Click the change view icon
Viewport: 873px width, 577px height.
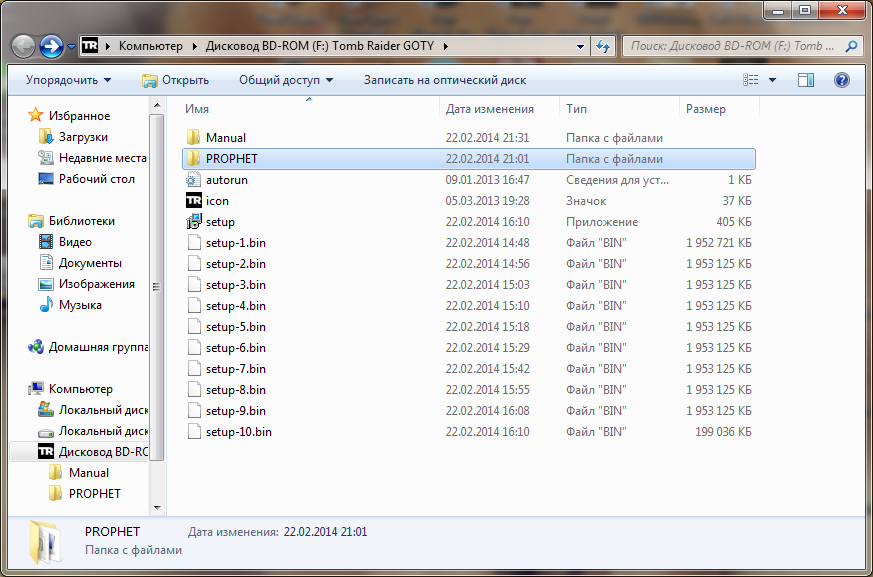[751, 80]
